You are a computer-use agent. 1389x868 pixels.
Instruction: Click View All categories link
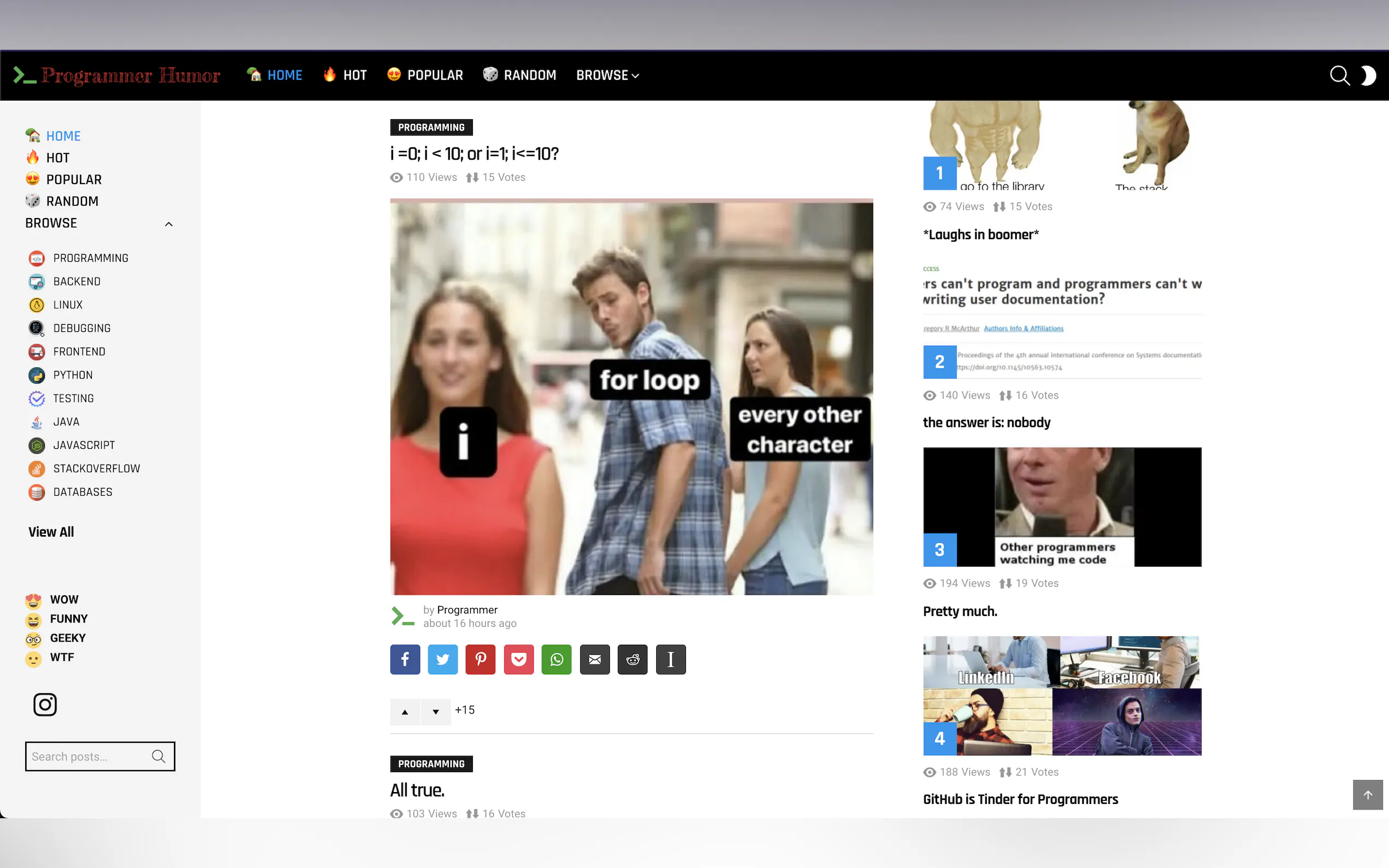point(51,532)
